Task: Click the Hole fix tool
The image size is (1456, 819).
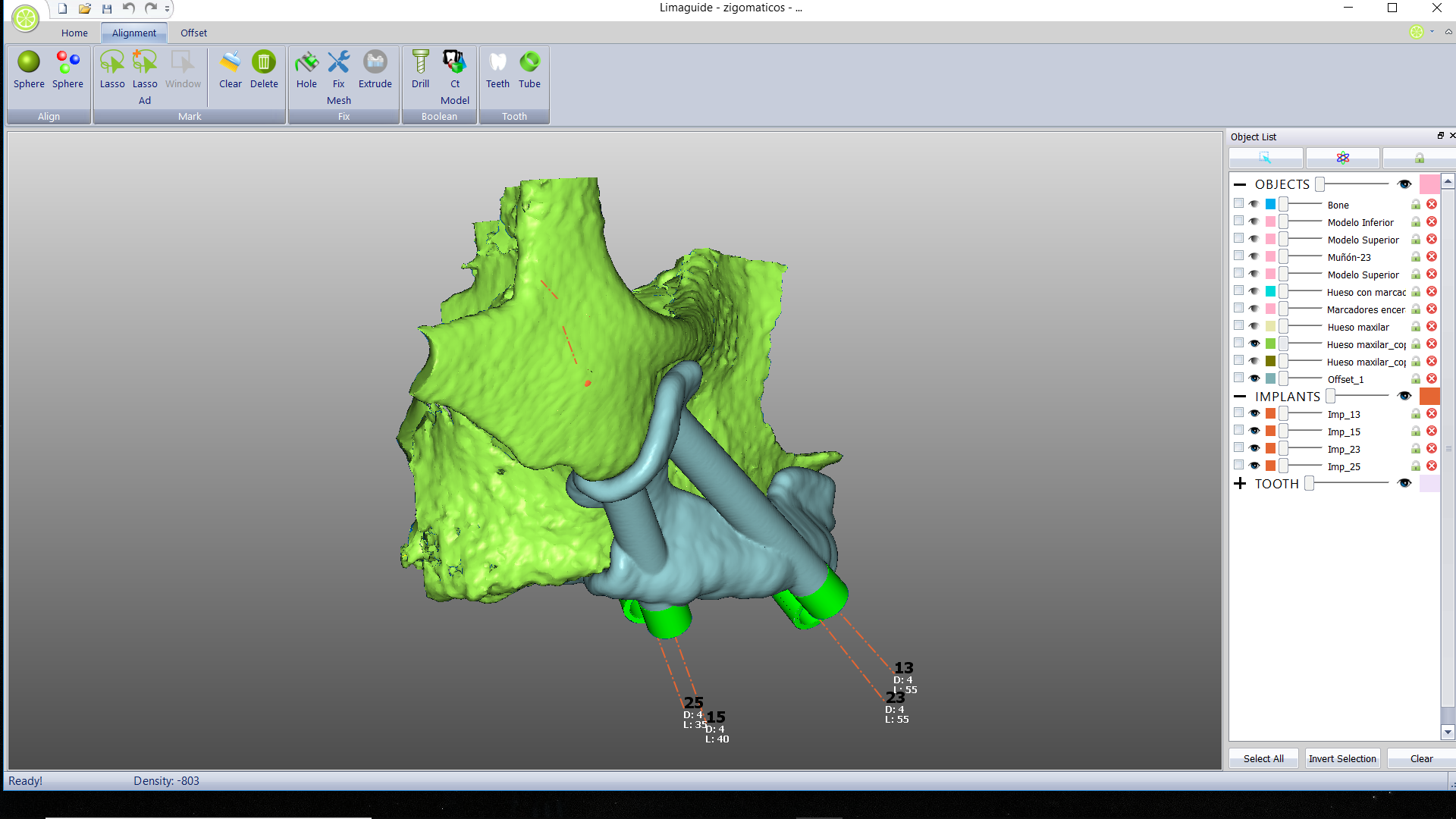Action: click(306, 64)
